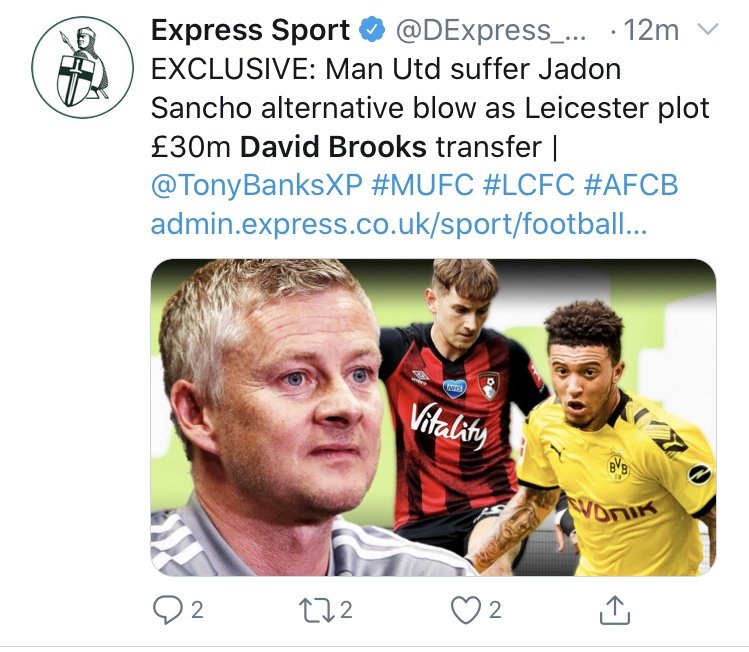This screenshot has height=652, width=749.
Task: Click the retweet count number
Action: (x=346, y=610)
